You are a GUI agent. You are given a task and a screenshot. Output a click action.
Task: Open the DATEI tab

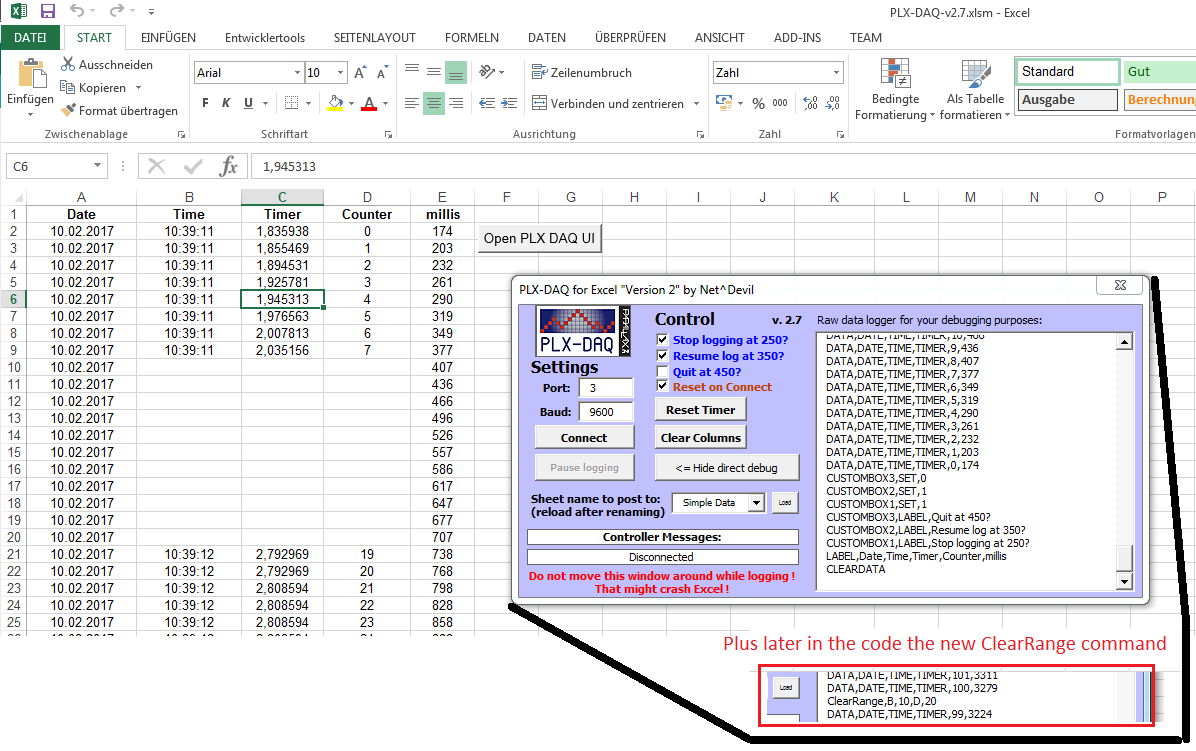coord(30,37)
